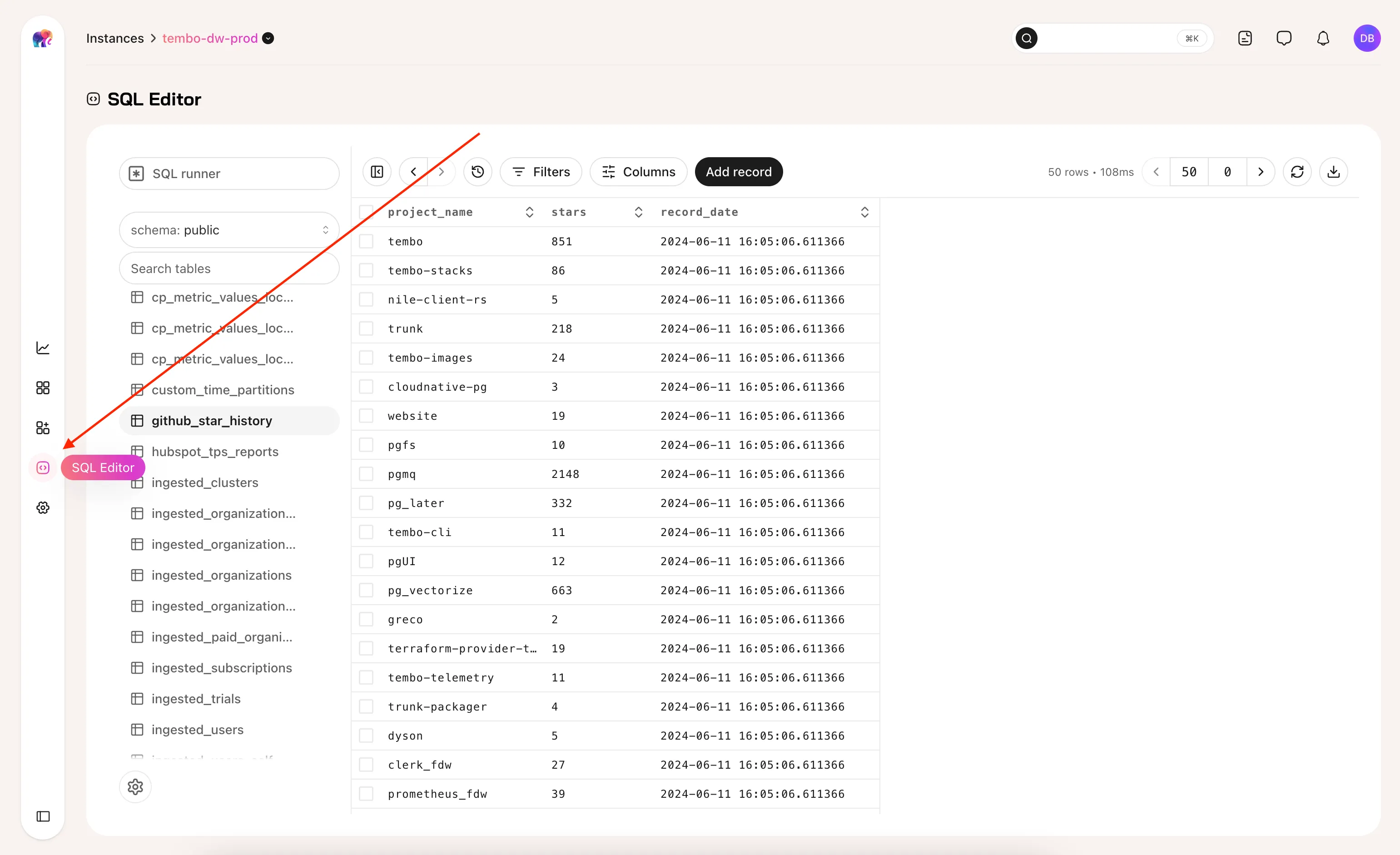
Task: Collapse the table list panel icon
Action: point(377,172)
